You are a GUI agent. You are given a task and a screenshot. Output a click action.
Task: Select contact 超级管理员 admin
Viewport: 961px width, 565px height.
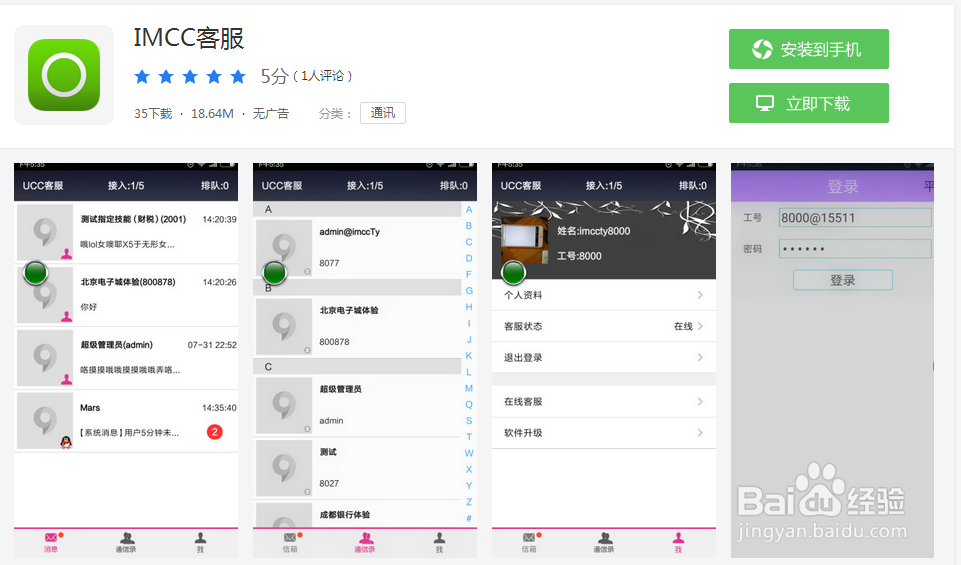click(357, 405)
